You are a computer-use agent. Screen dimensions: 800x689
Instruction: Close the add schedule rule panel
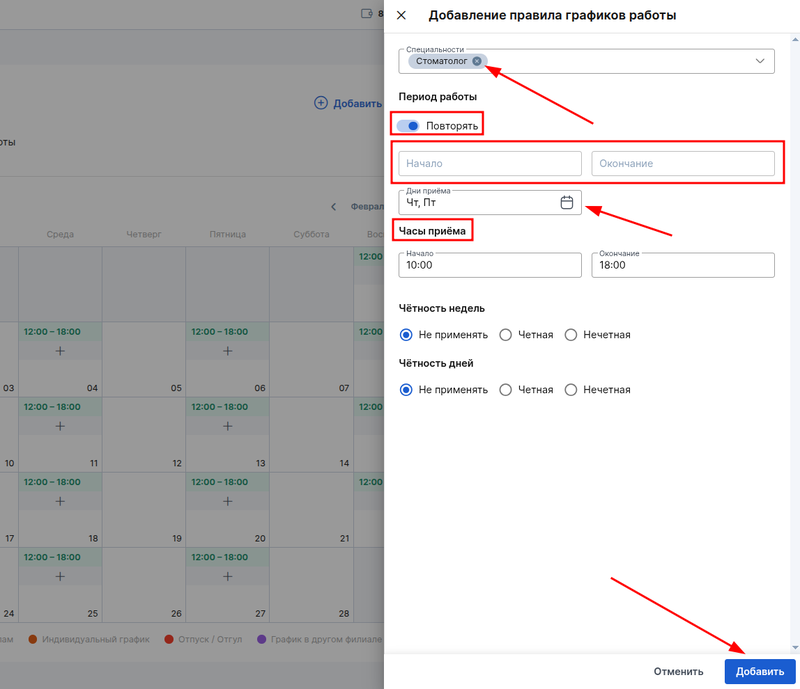pos(401,15)
